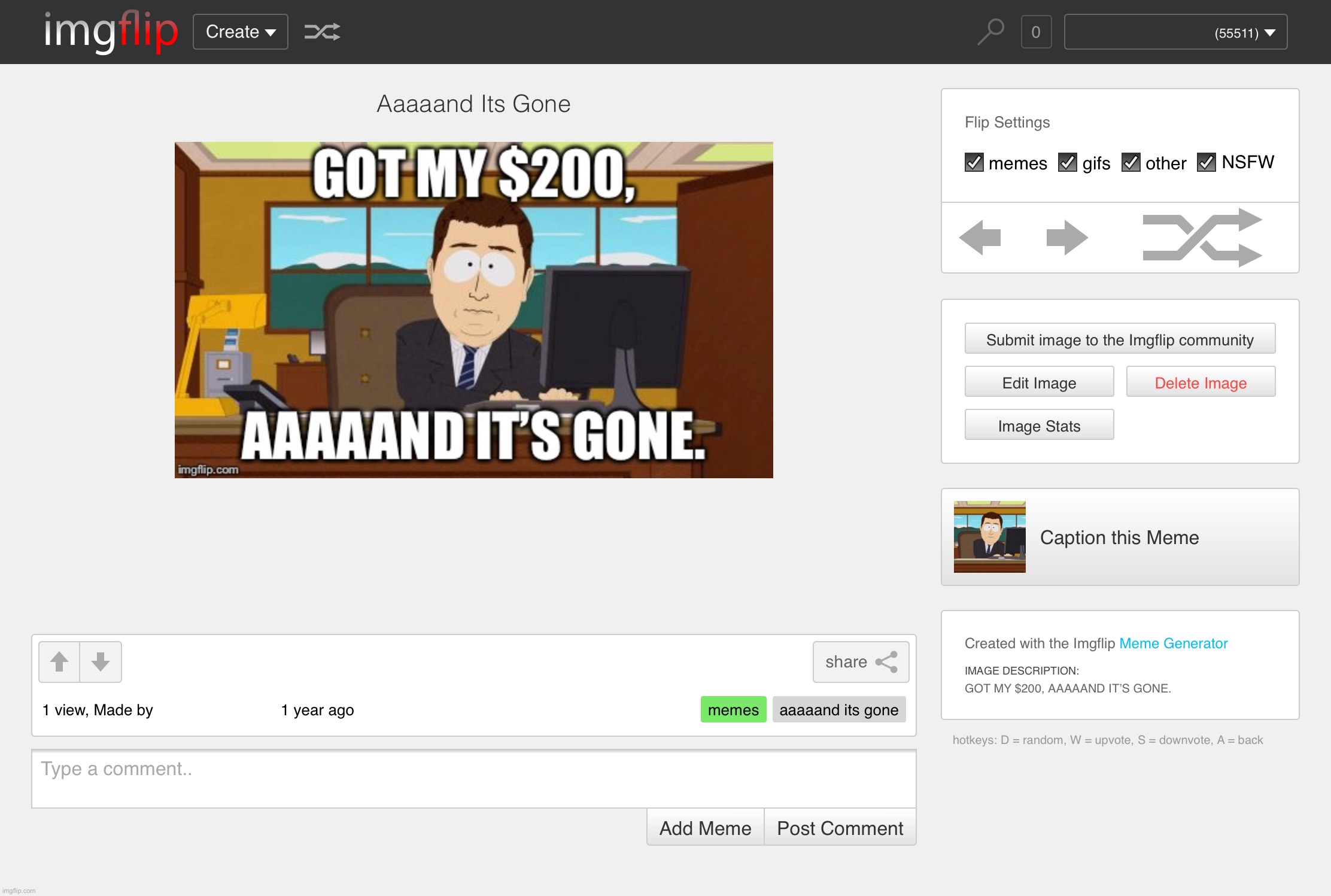This screenshot has height=896, width=1331.
Task: Open the search magnifier icon
Action: [x=990, y=32]
